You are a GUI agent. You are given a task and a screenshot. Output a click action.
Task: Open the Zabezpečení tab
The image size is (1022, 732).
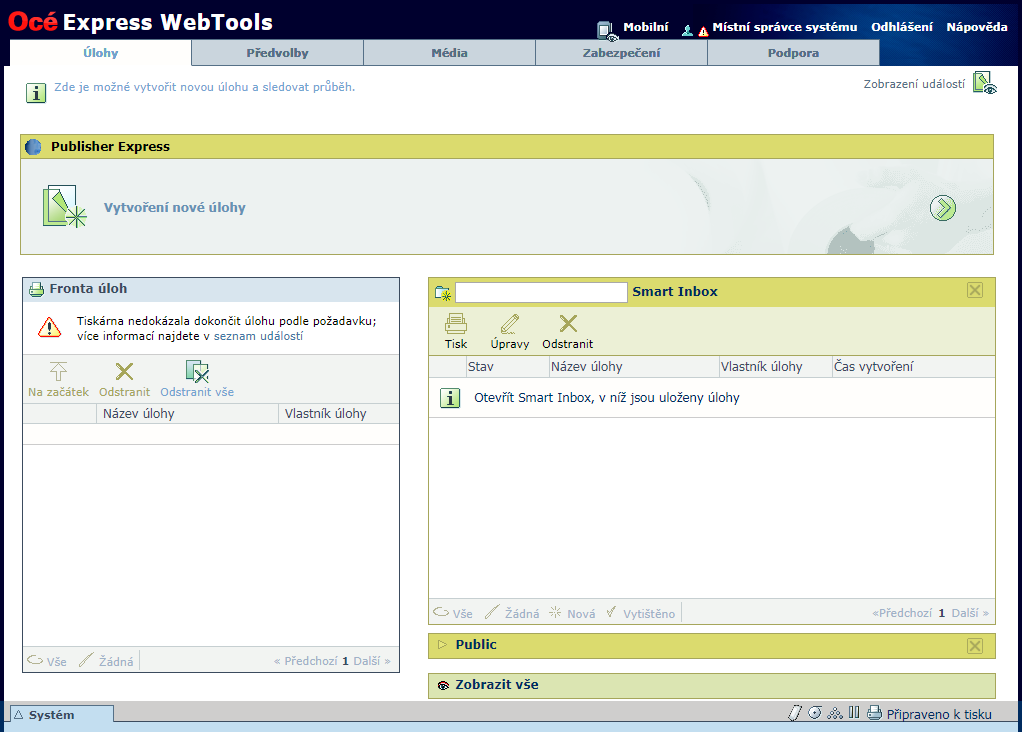pyautogui.click(x=621, y=53)
